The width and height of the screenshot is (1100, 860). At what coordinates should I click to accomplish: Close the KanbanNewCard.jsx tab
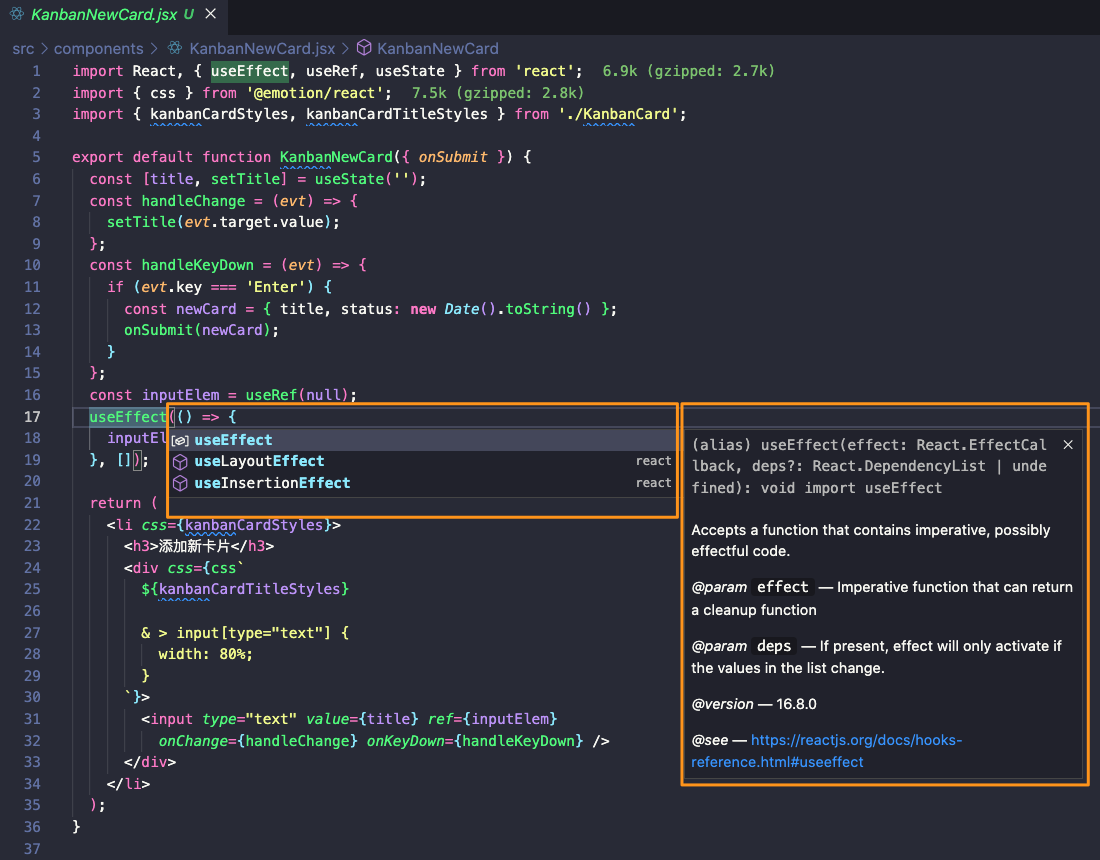[210, 13]
